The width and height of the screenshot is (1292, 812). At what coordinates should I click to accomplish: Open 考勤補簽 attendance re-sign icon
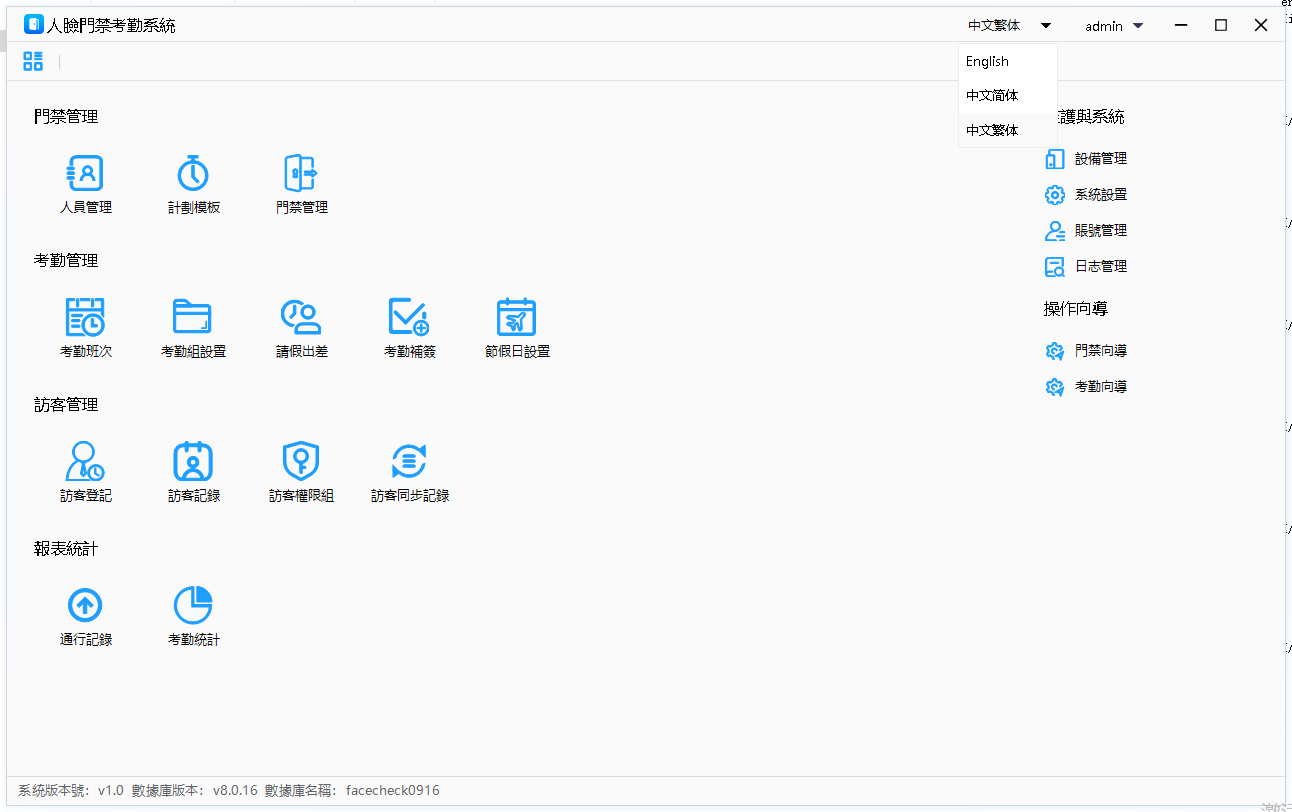tap(409, 318)
